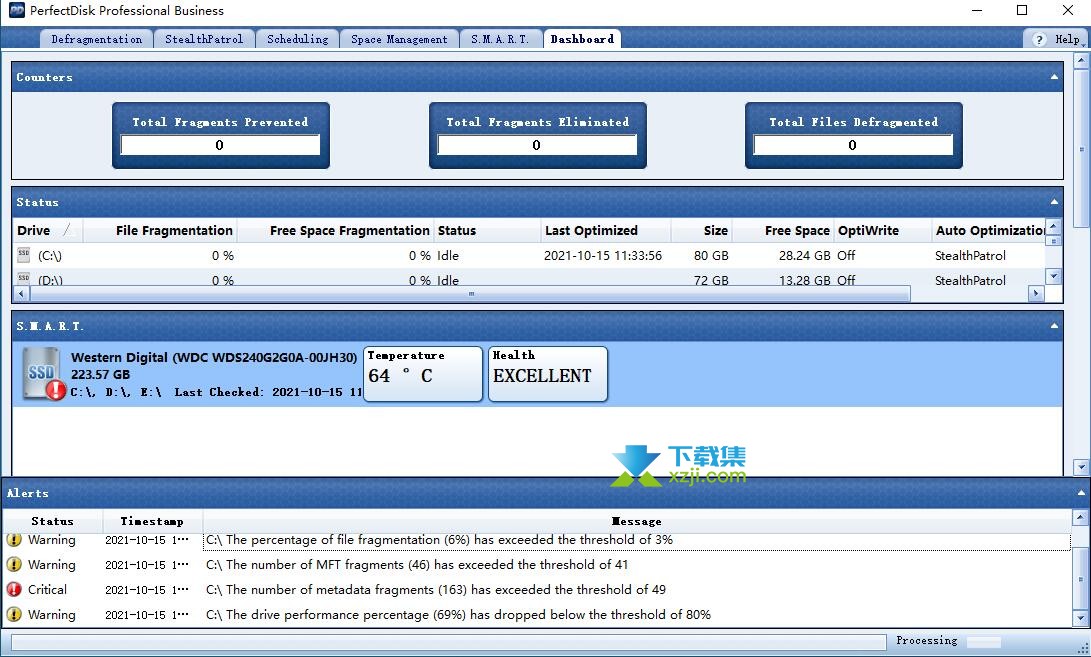Sort by the OptiWrite column header

(x=882, y=230)
